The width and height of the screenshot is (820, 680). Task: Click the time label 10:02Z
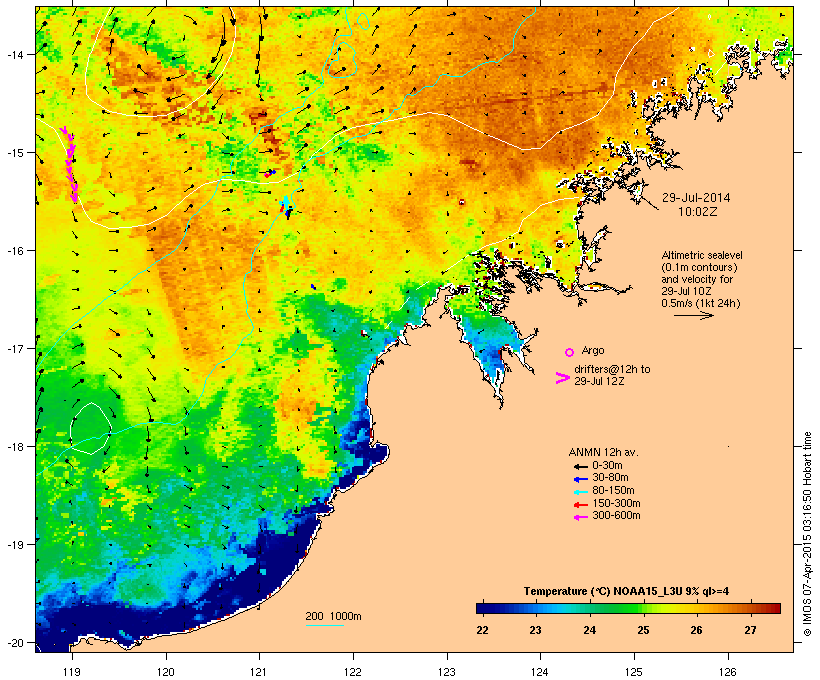tap(698, 212)
